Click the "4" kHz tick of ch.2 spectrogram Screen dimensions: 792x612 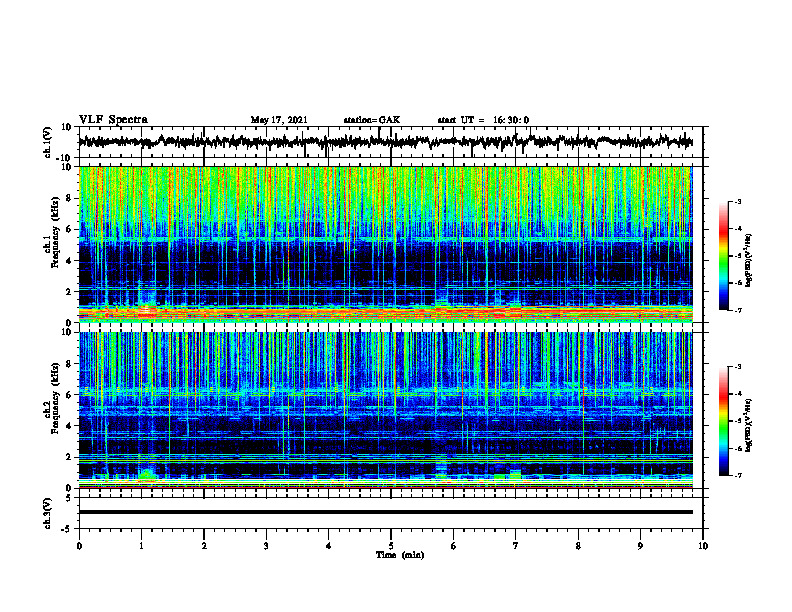pyautogui.click(x=69, y=426)
